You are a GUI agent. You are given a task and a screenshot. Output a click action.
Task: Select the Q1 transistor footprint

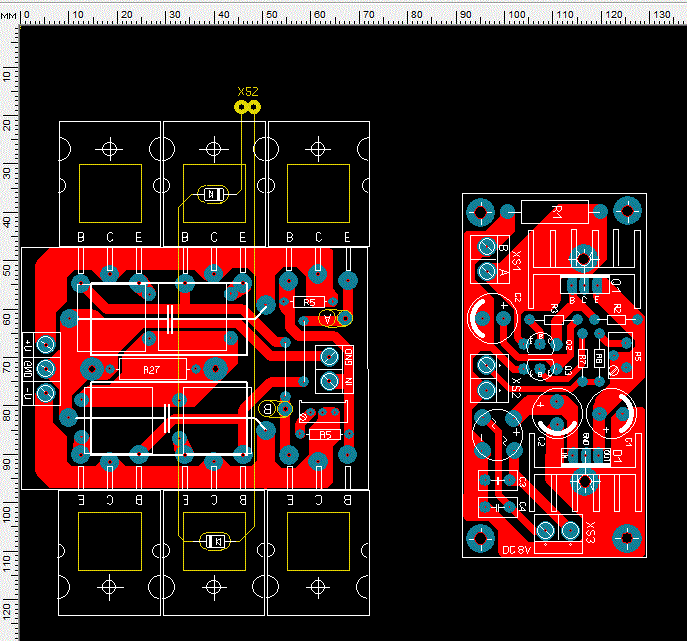pyautogui.click(x=584, y=286)
